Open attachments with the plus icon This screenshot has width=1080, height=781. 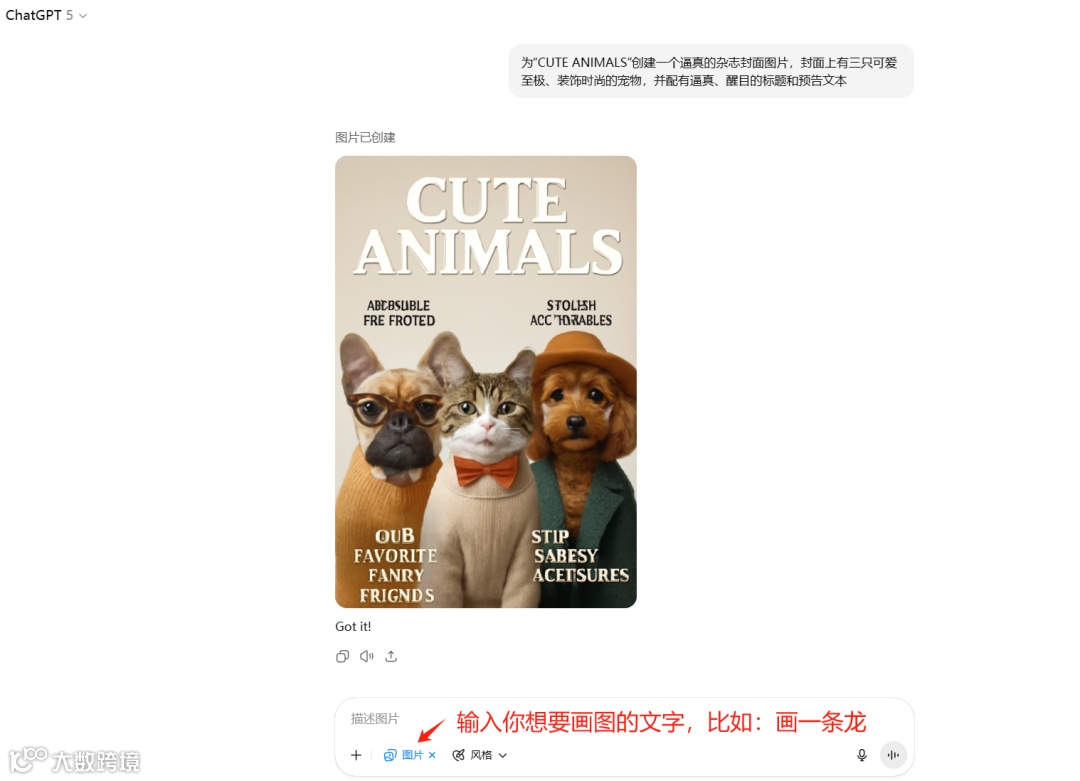click(x=356, y=755)
